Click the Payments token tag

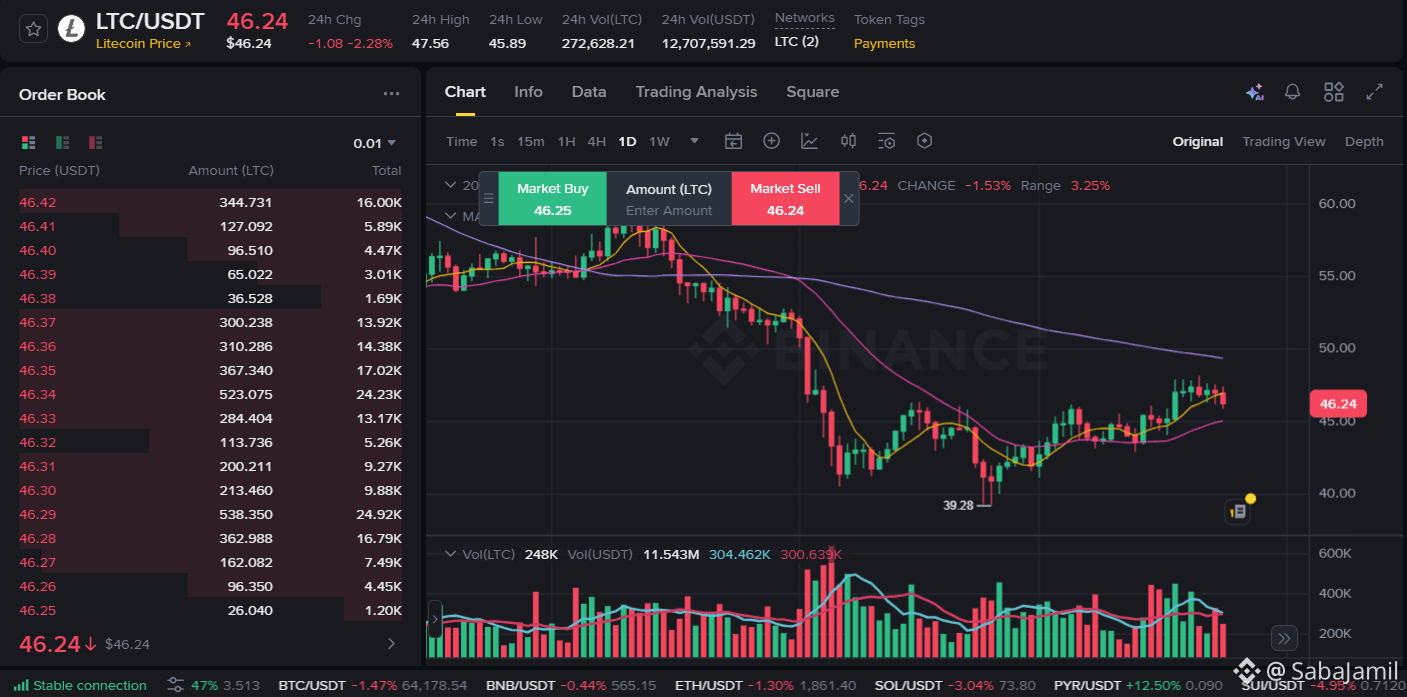[884, 44]
